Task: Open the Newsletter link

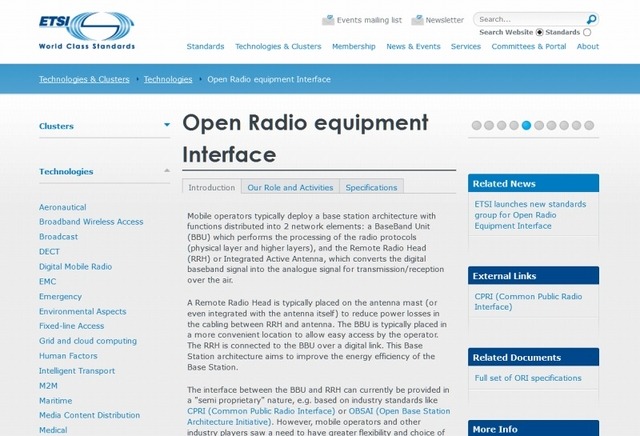Action: pos(444,20)
